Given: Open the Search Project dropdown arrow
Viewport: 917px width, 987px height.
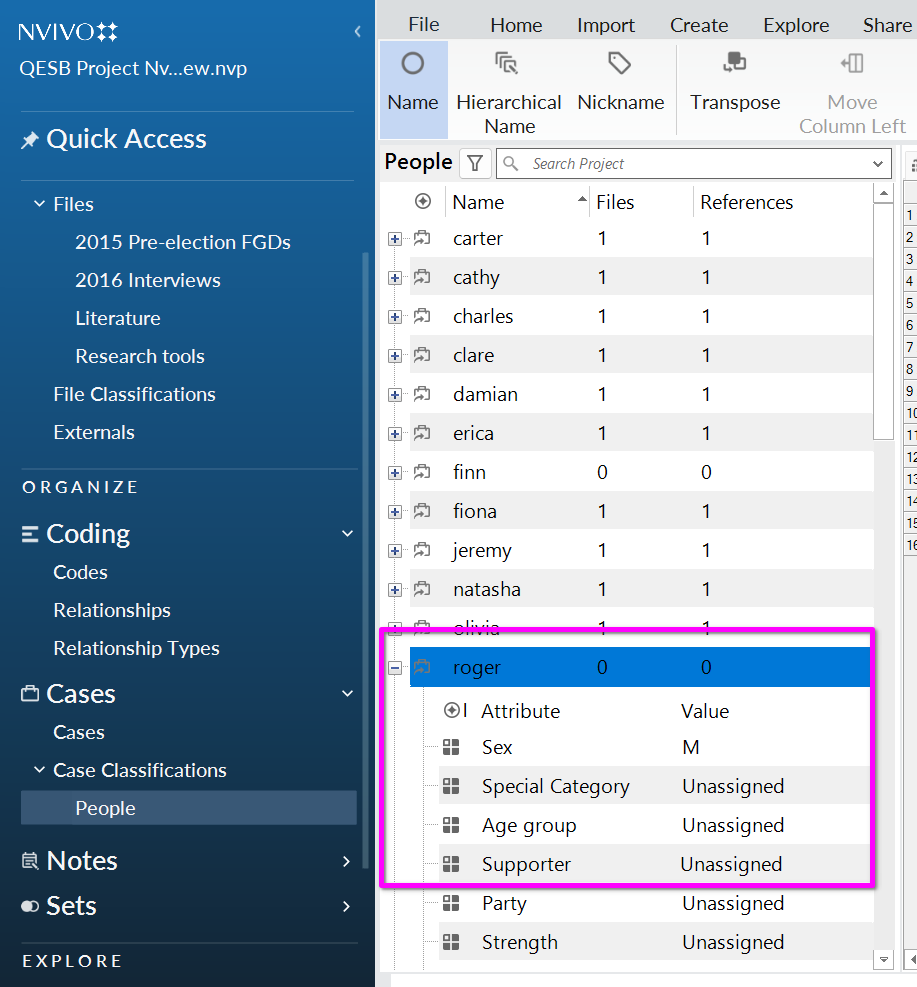Looking at the screenshot, I should [x=878, y=164].
